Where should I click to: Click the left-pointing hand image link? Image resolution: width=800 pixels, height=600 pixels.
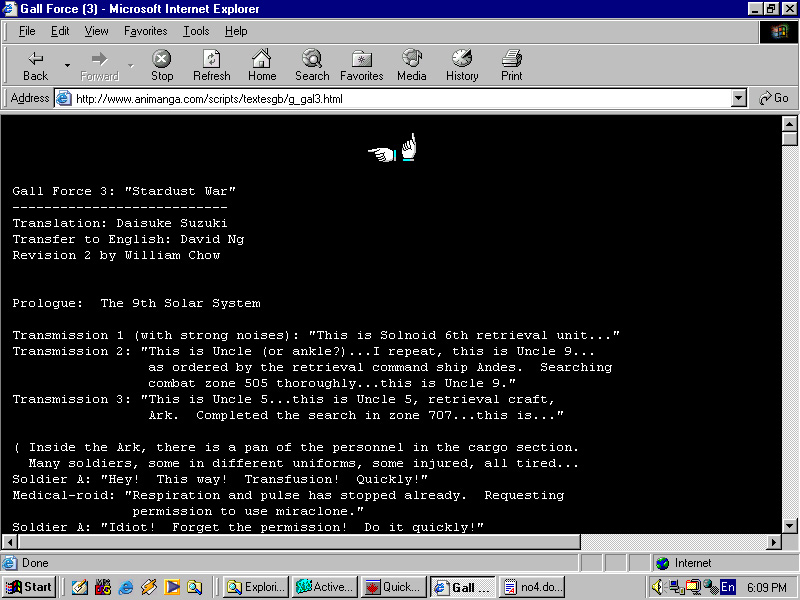[382, 154]
